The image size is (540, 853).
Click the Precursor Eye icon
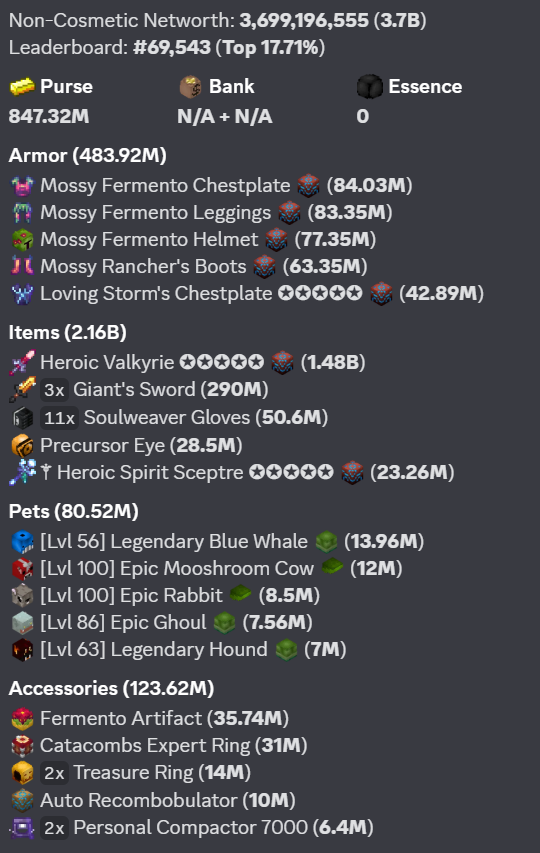coord(22,446)
